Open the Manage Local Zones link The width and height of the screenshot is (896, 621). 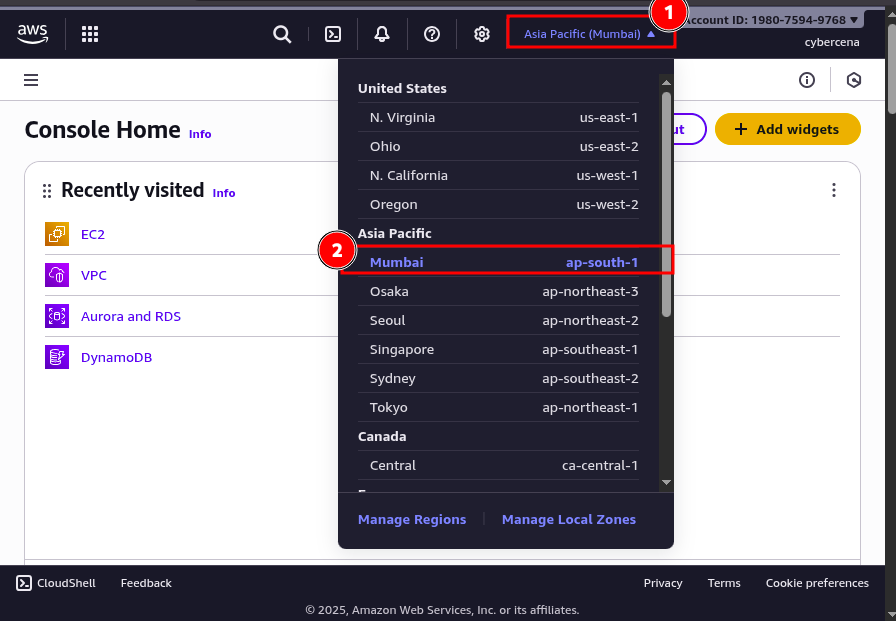pyautogui.click(x=569, y=519)
